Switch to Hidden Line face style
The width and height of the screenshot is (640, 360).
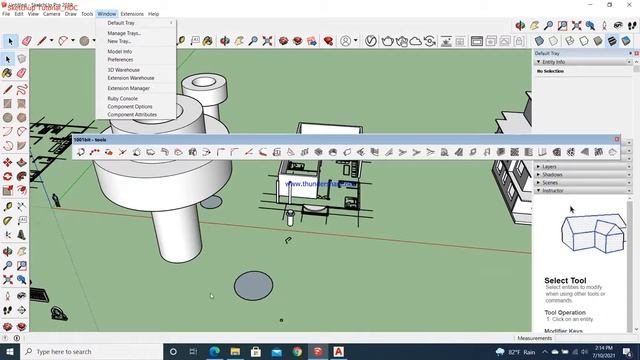(x=584, y=41)
